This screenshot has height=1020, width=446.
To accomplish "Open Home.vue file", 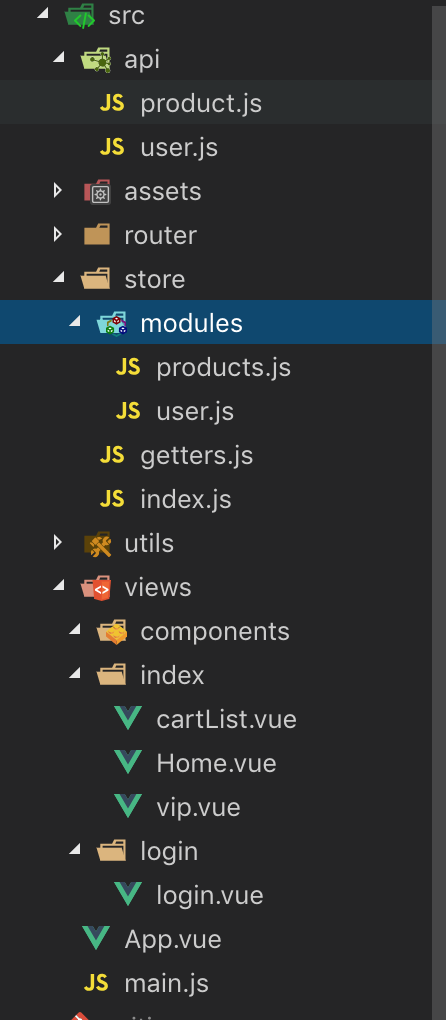I will [x=216, y=763].
